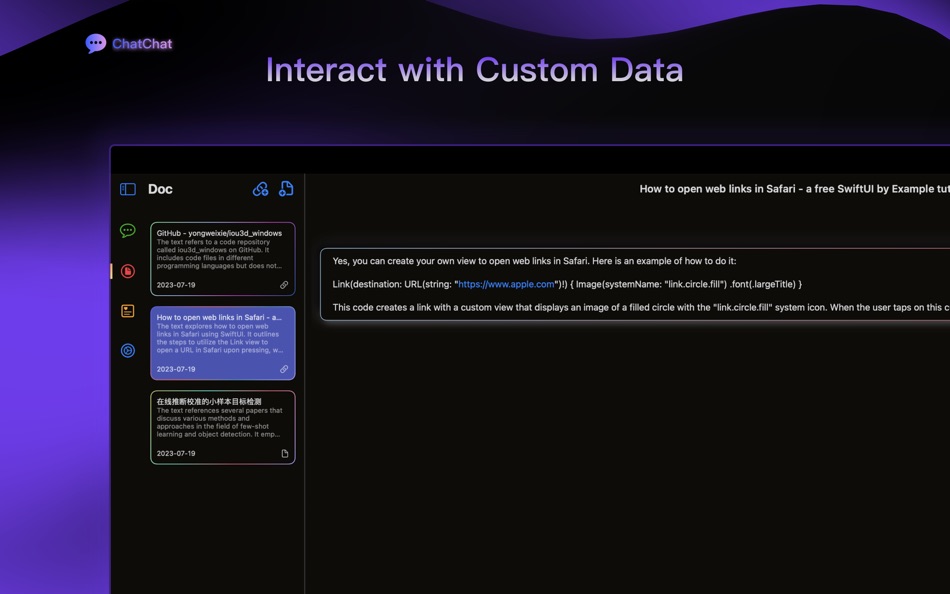Click the date 2023-07-19 on GitHub card
Image resolution: width=950 pixels, height=594 pixels.
176,285
